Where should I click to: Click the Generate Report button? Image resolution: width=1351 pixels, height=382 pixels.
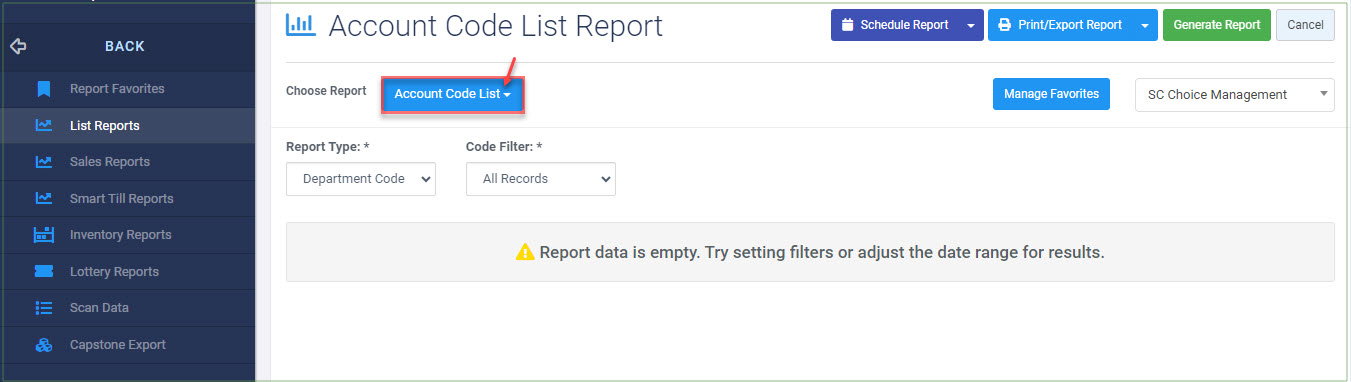tap(1217, 25)
